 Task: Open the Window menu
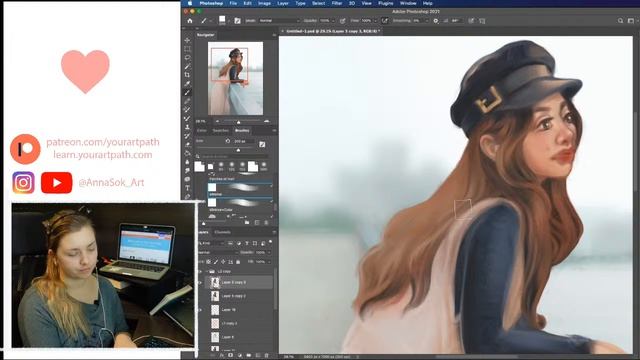[408, 3]
